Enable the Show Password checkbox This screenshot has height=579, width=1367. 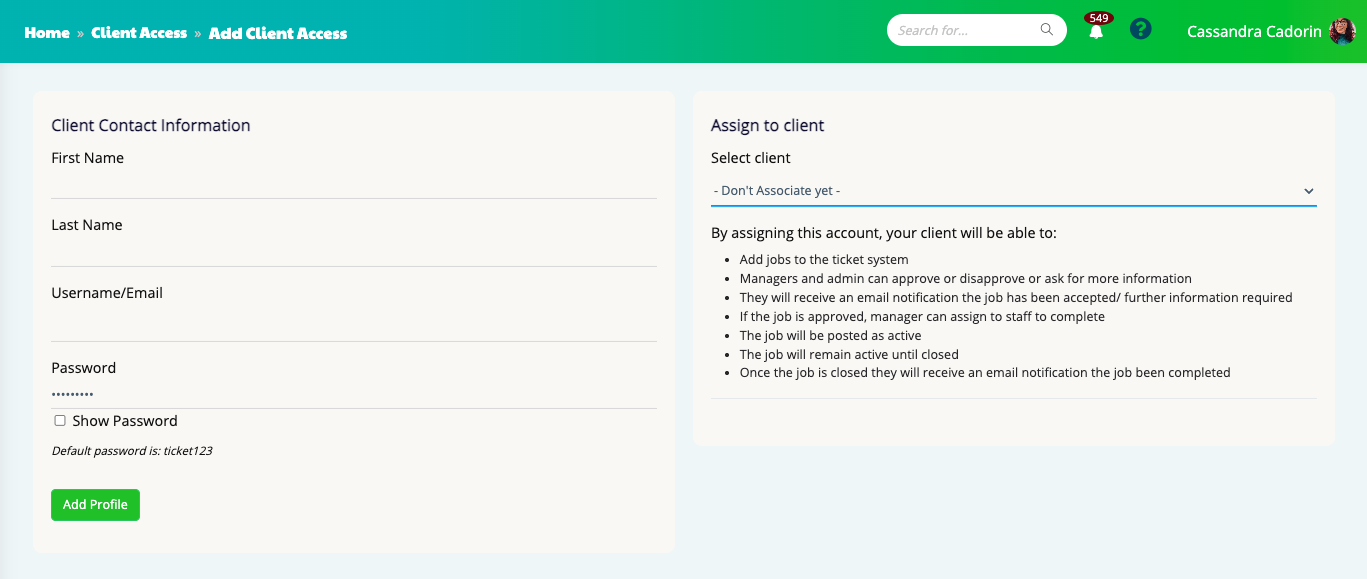point(60,421)
